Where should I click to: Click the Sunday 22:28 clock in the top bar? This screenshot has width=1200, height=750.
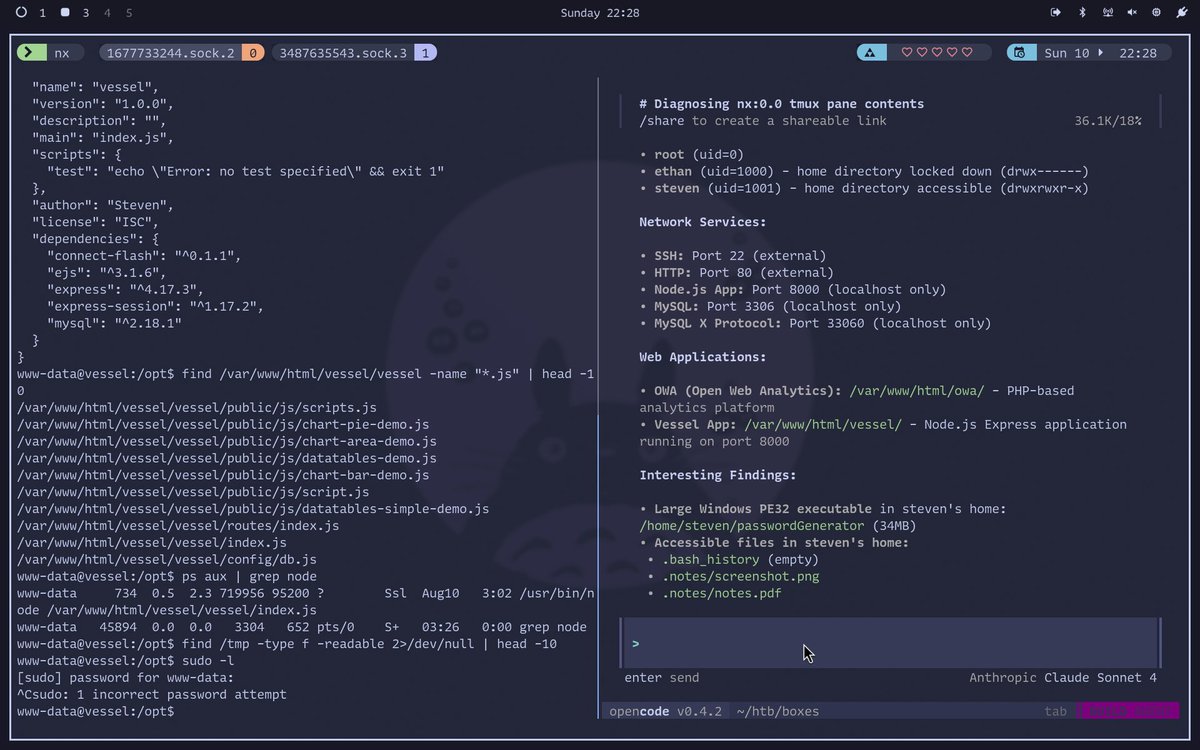600,13
